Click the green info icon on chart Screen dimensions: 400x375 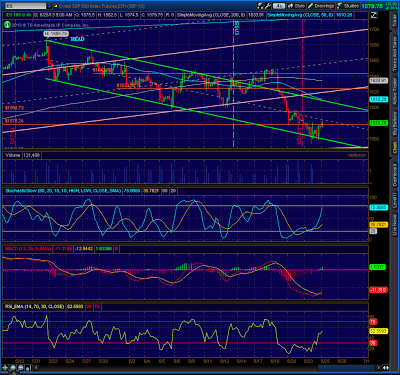pos(7,24)
